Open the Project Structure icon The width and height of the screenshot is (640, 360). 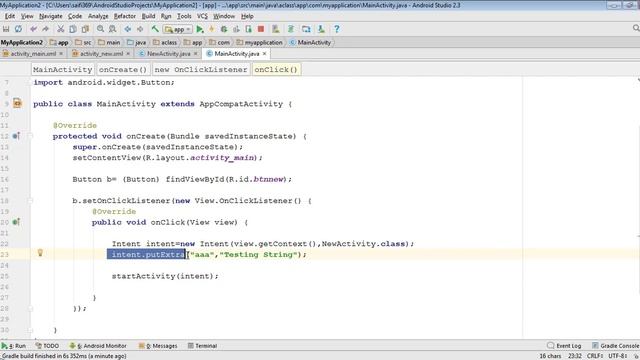click(306, 29)
